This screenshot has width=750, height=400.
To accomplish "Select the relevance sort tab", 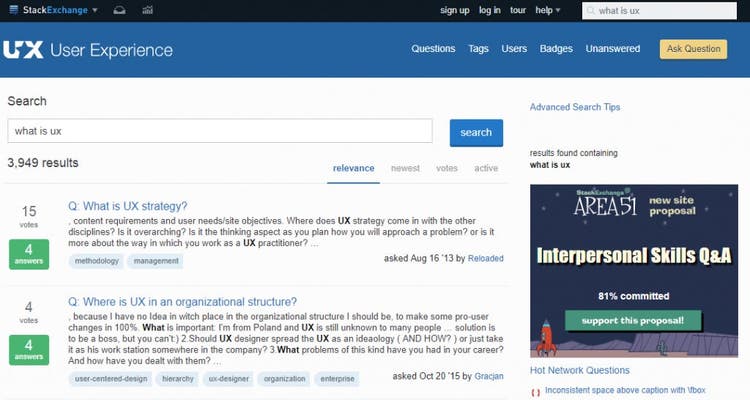I will [353, 168].
